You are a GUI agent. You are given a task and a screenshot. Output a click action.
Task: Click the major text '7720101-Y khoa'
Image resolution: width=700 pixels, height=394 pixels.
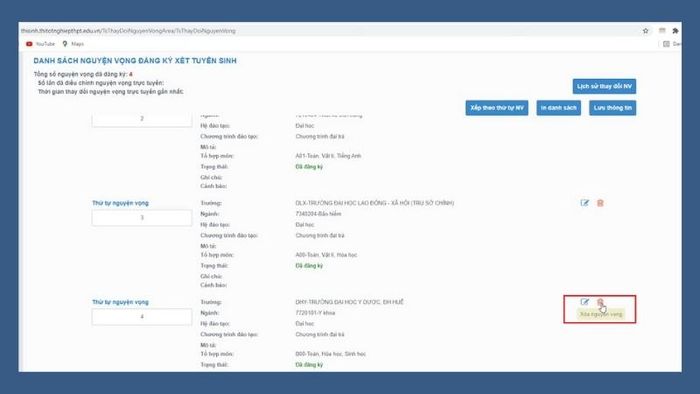pos(315,313)
